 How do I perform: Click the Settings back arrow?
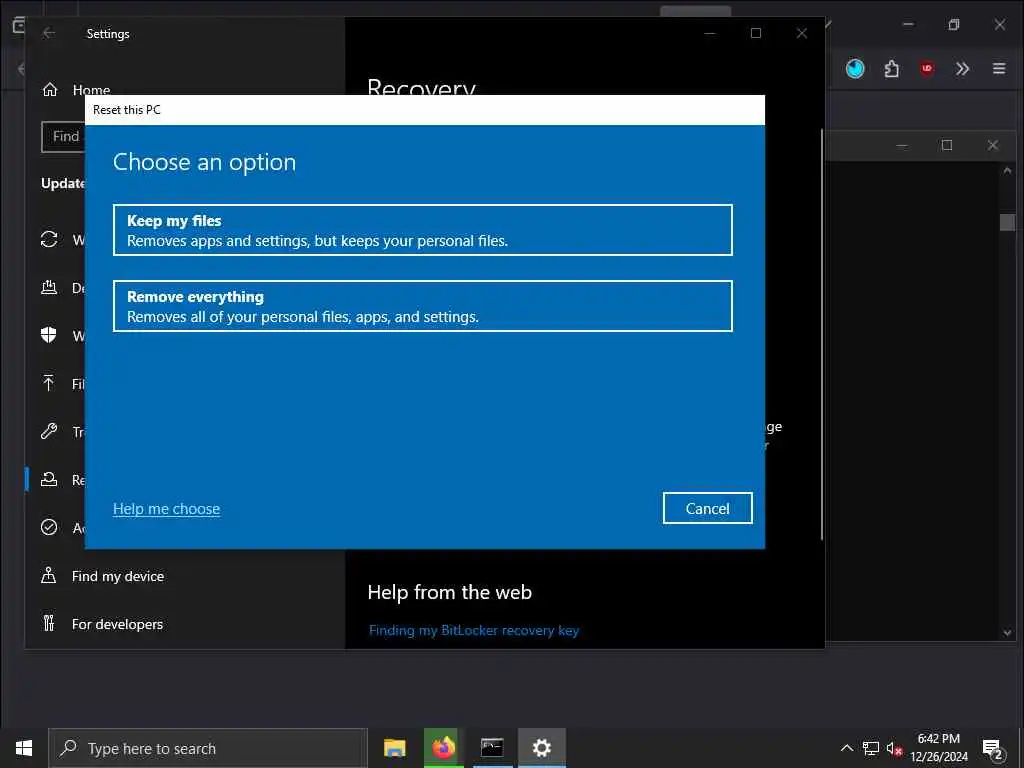click(x=49, y=33)
